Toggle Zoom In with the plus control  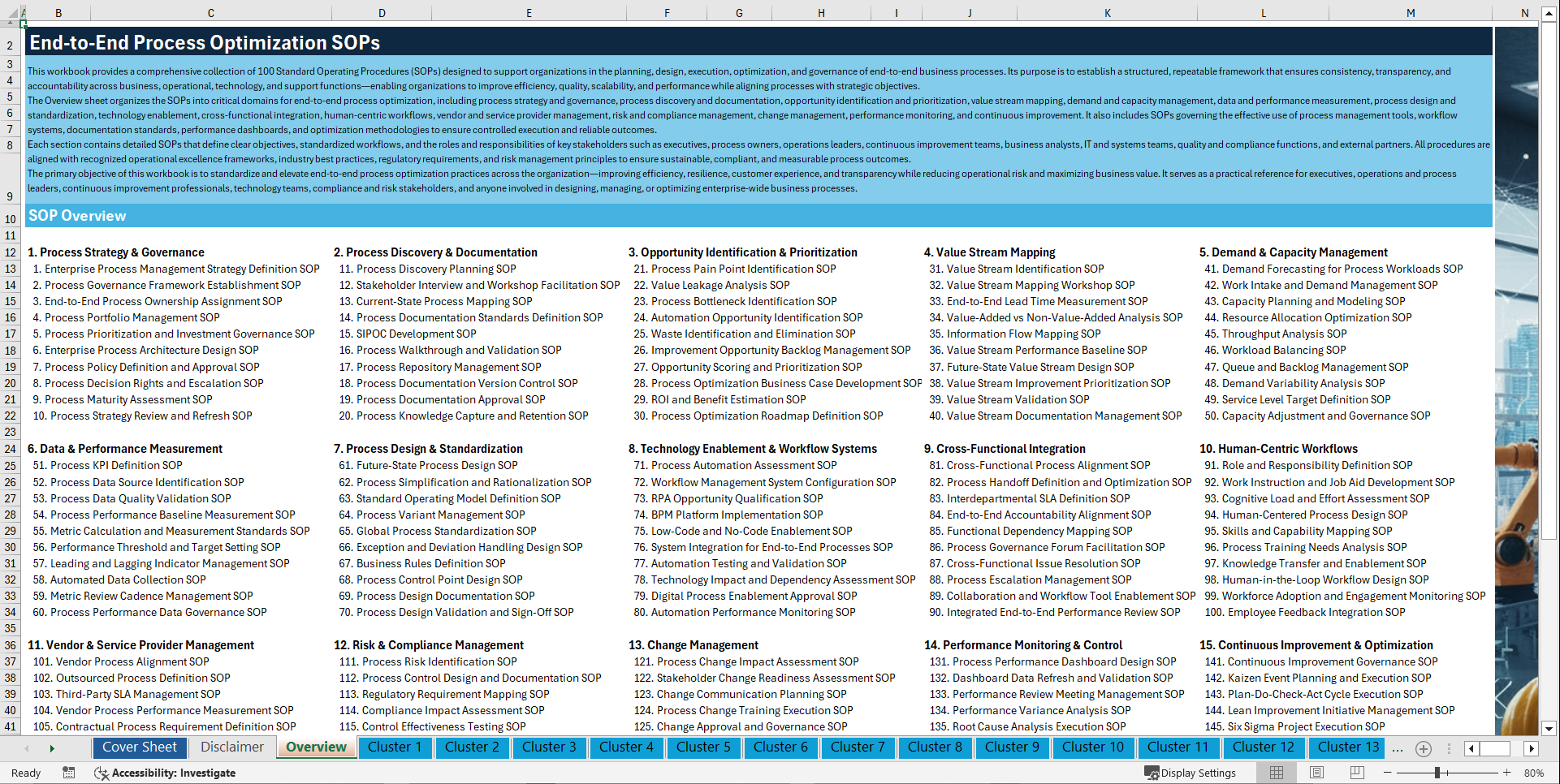(x=1505, y=773)
